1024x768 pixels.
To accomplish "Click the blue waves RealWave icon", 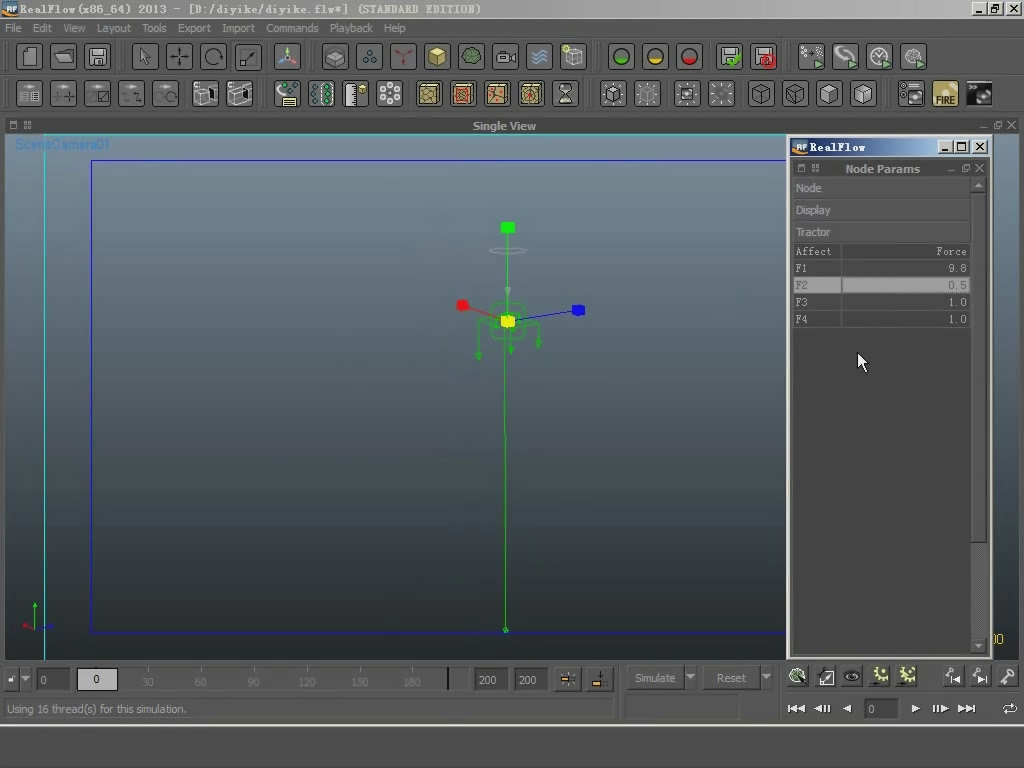I will click(x=539, y=57).
